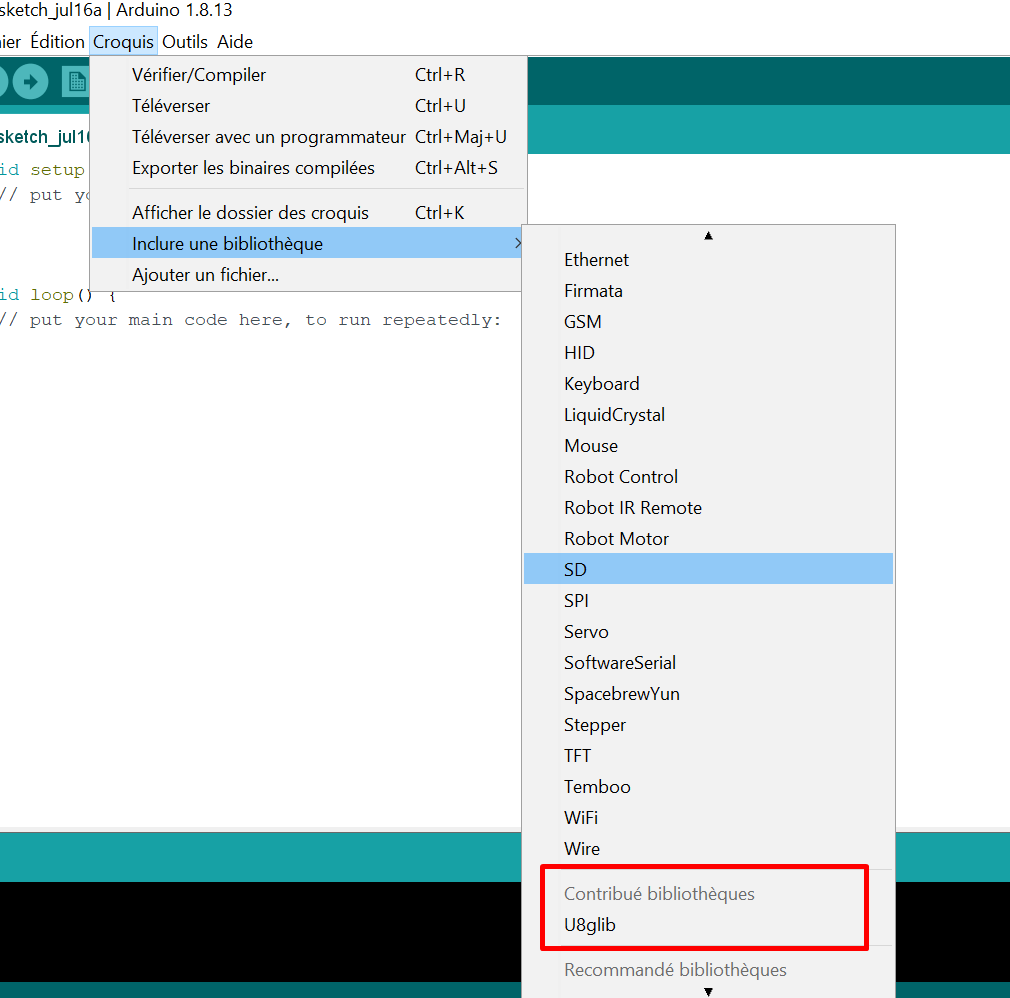This screenshot has height=998, width=1010.
Task: Choose Téléverser avec un programmateur
Action: [309, 137]
